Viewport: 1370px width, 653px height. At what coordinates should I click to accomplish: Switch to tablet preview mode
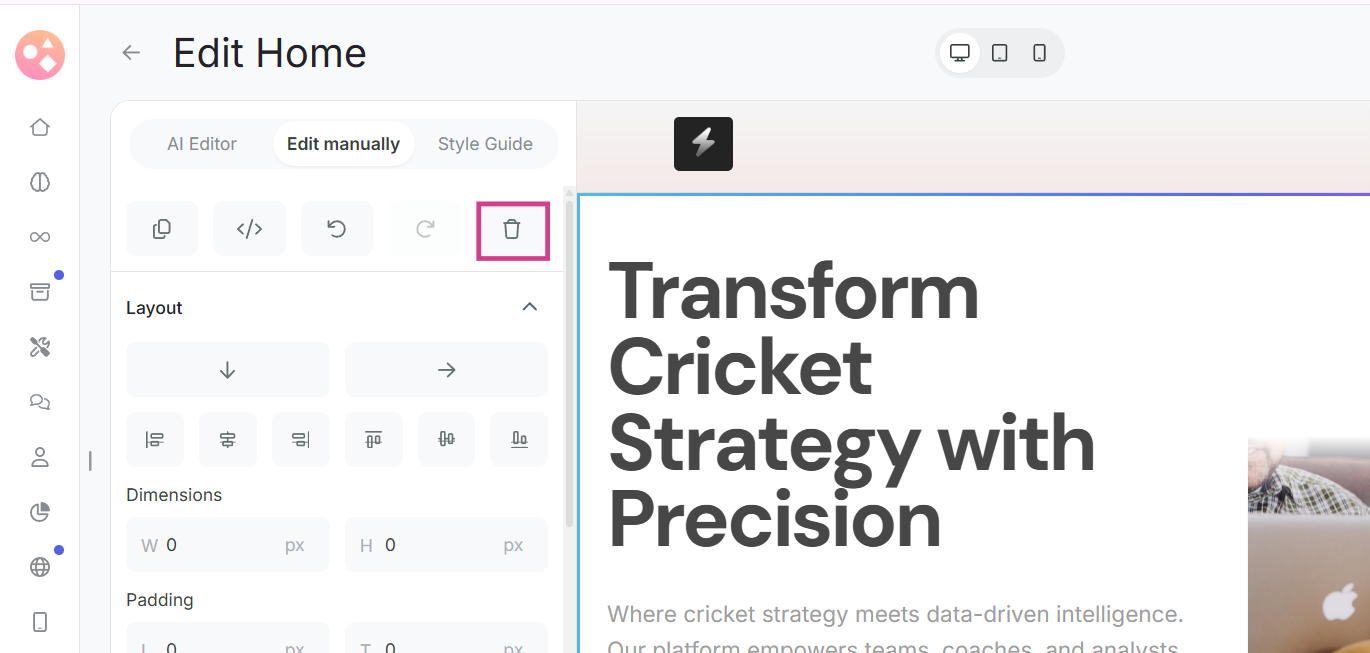[999, 53]
